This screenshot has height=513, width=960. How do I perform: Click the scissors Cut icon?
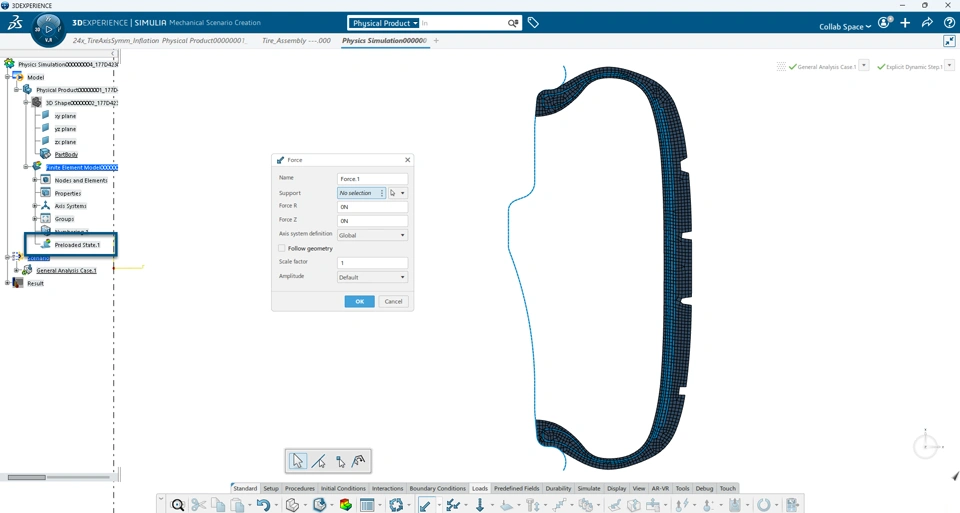click(198, 505)
